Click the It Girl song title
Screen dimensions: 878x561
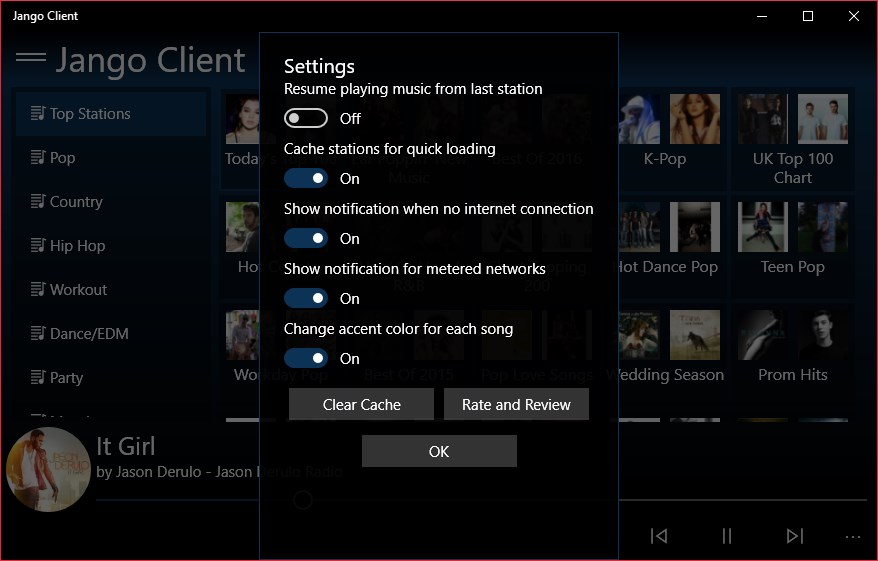[x=125, y=446]
